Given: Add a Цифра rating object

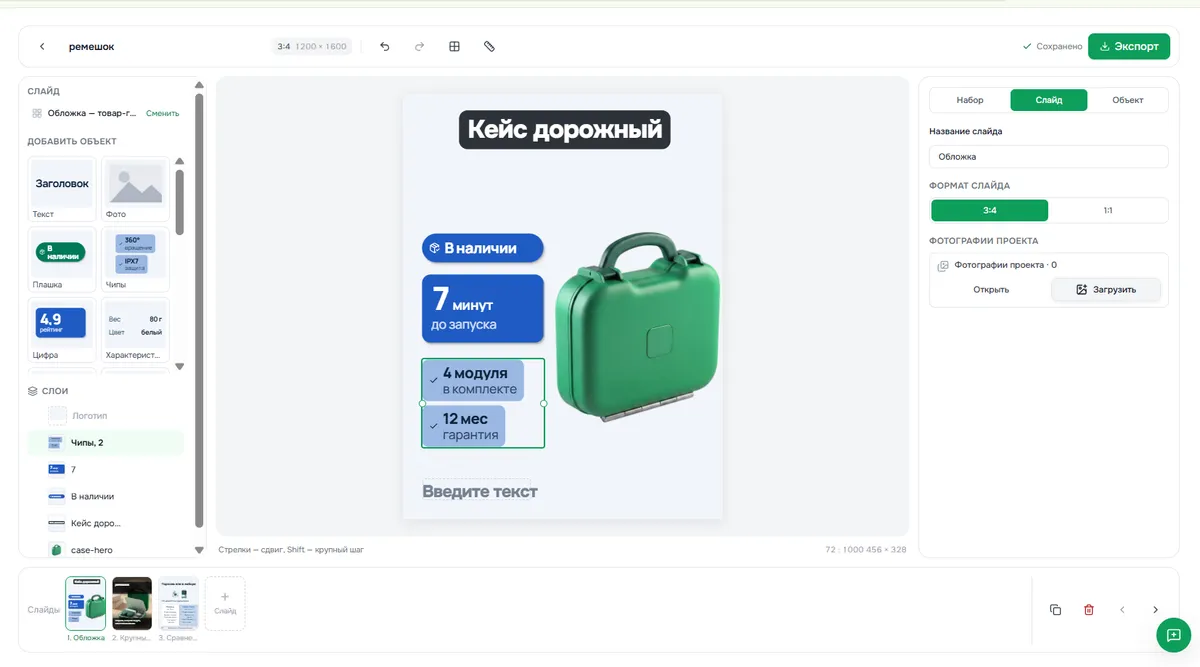Looking at the screenshot, I should click(62, 330).
